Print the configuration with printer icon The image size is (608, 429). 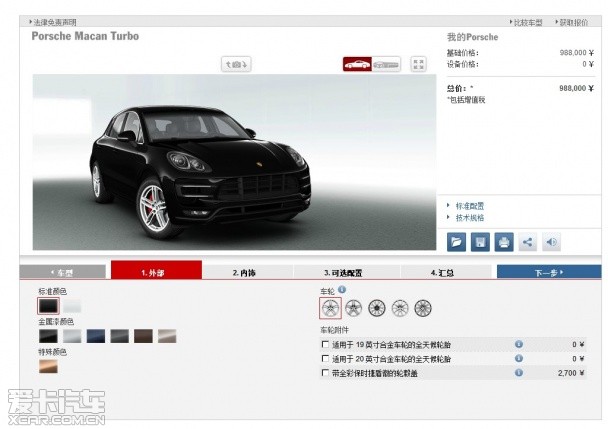pyautogui.click(x=504, y=242)
